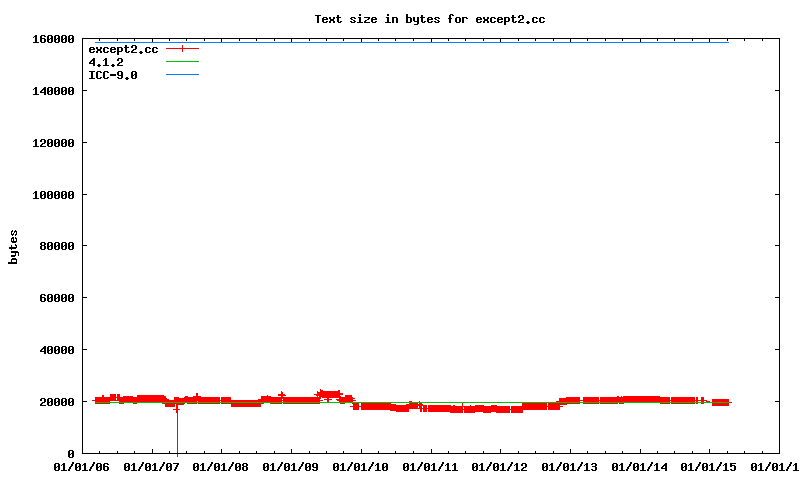
Task: Select the 4.1.2 legend label
Action: (106, 61)
